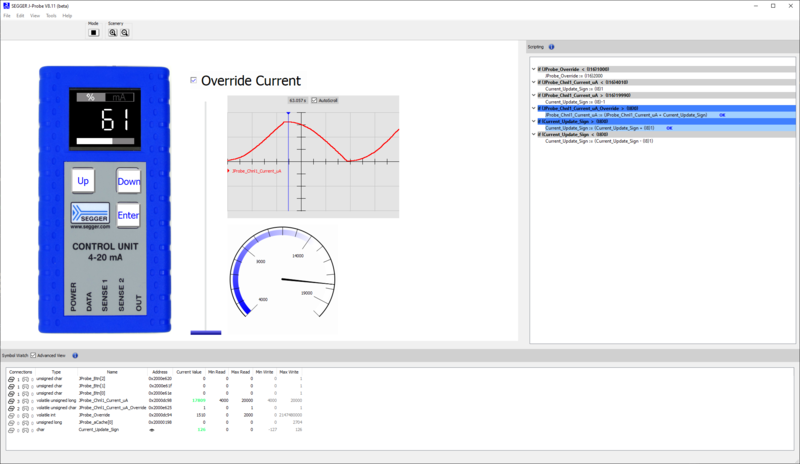
Task: Click the Stop mode button
Action: point(93,32)
